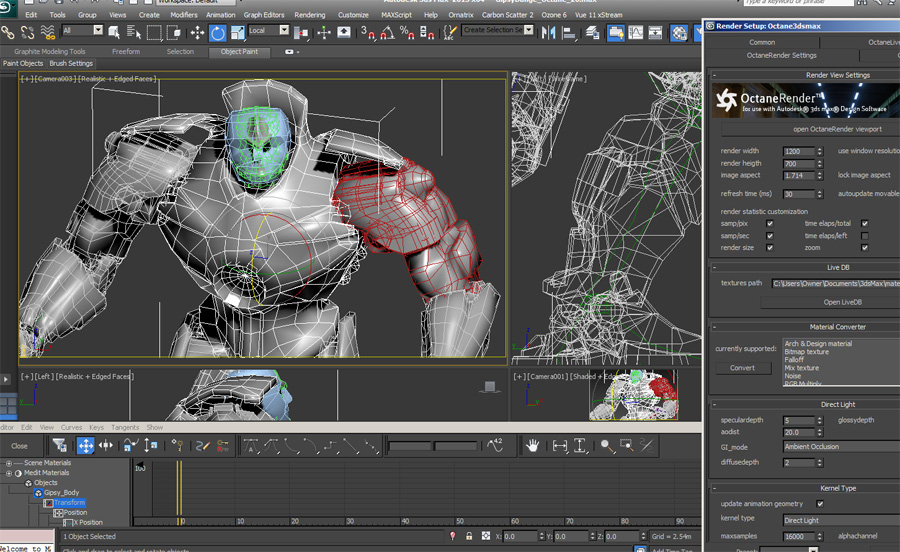Screen dimensions: 900x552
Task: Select the Pan hand tool in curve editor
Action: coord(532,445)
